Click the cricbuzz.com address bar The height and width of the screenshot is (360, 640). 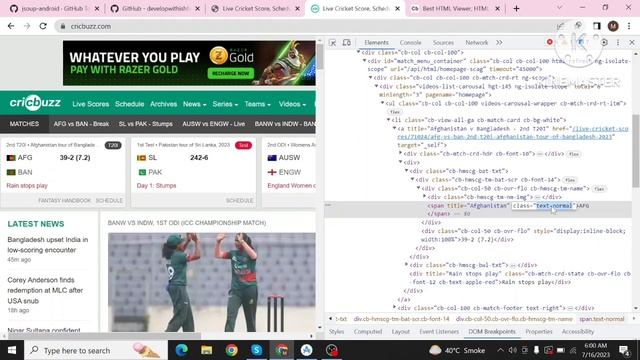click(x=306, y=26)
